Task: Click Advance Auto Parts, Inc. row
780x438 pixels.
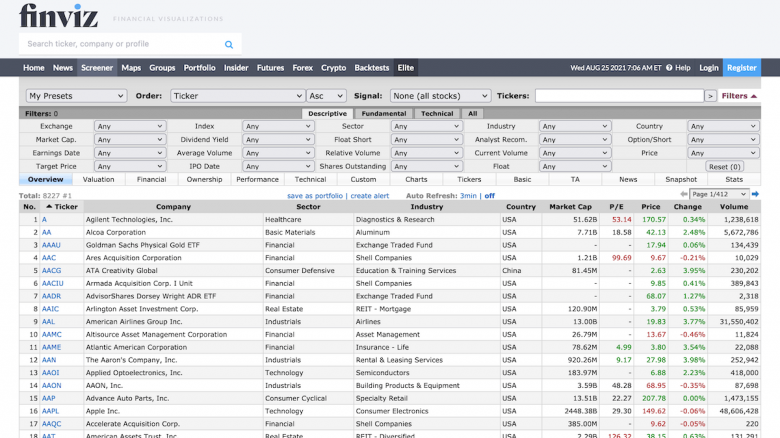Action: (390, 399)
